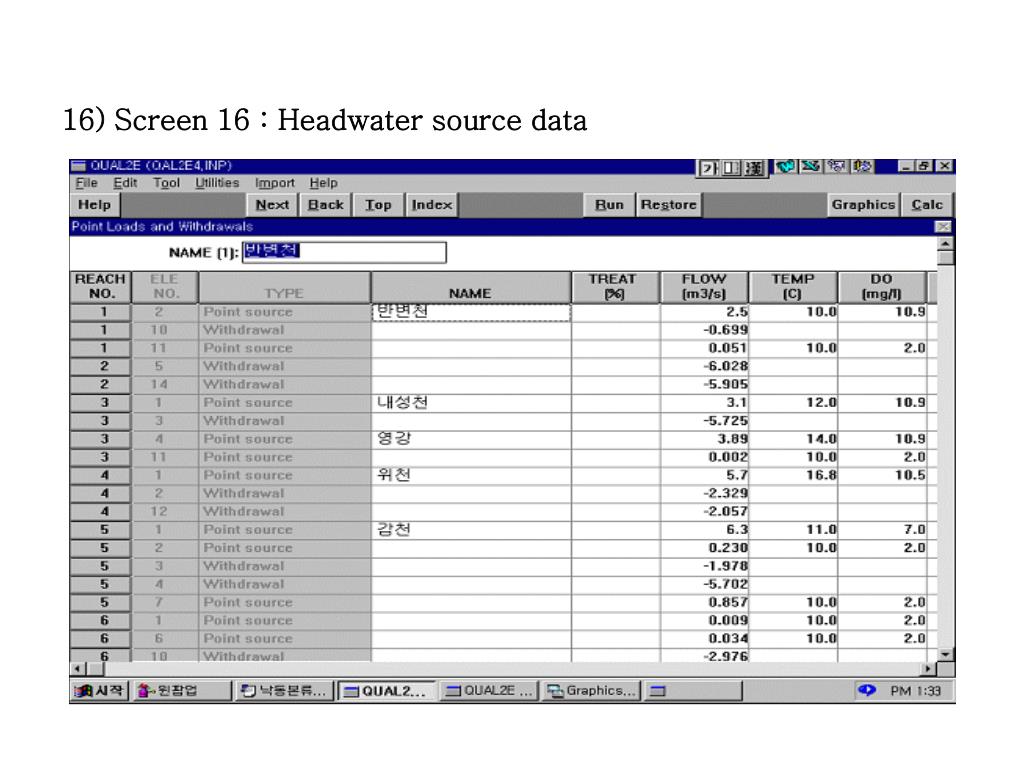This screenshot has width=1024, height=768.
Task: Select the 반변천 name cell
Action: point(471,312)
